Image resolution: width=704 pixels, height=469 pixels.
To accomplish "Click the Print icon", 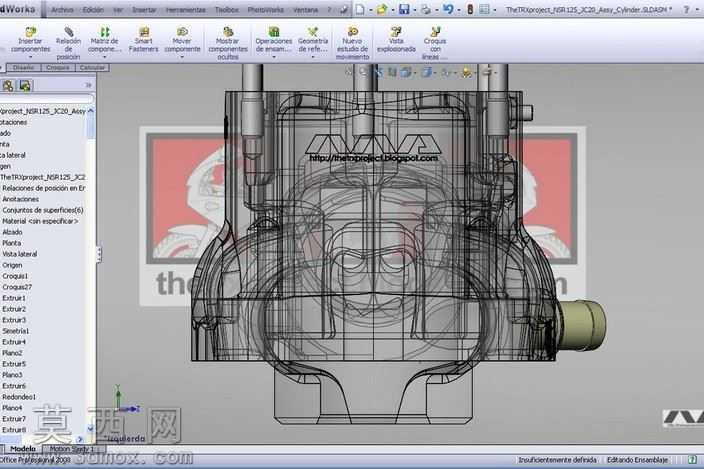I will pyautogui.click(x=426, y=9).
